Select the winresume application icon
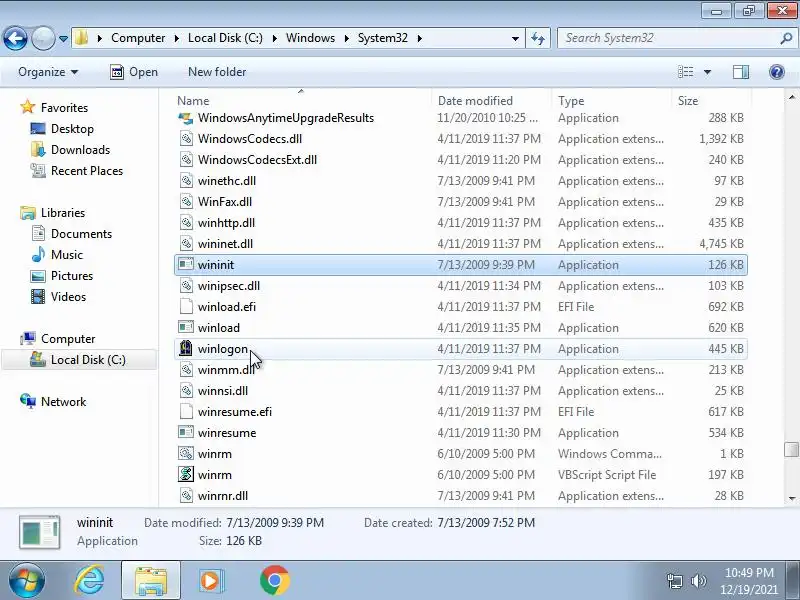The height and width of the screenshot is (600, 800). (186, 433)
